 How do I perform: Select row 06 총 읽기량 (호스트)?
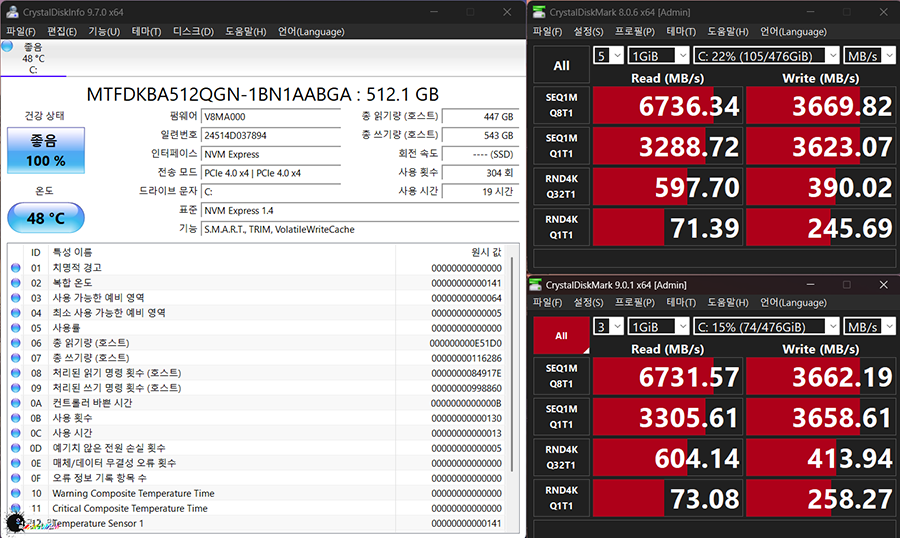(257, 343)
